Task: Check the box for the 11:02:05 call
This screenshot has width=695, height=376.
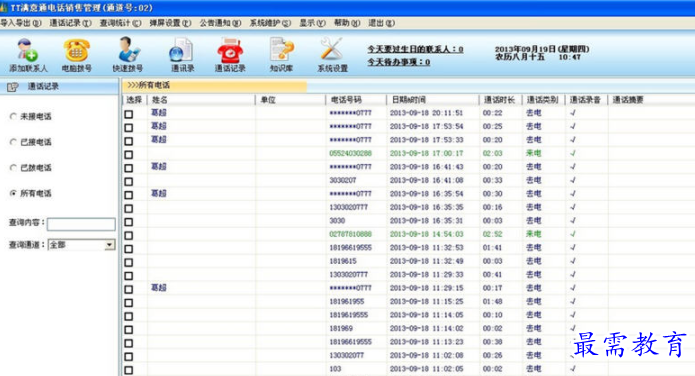Action: click(x=129, y=370)
